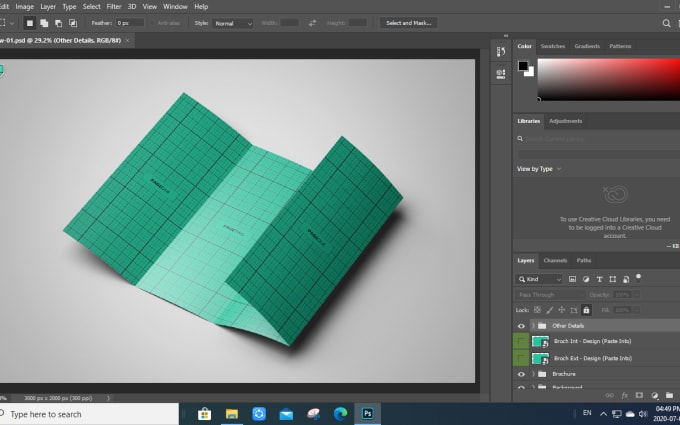This screenshot has height=425, width=680.
Task: Switch to the Gradients tab
Action: tap(587, 46)
